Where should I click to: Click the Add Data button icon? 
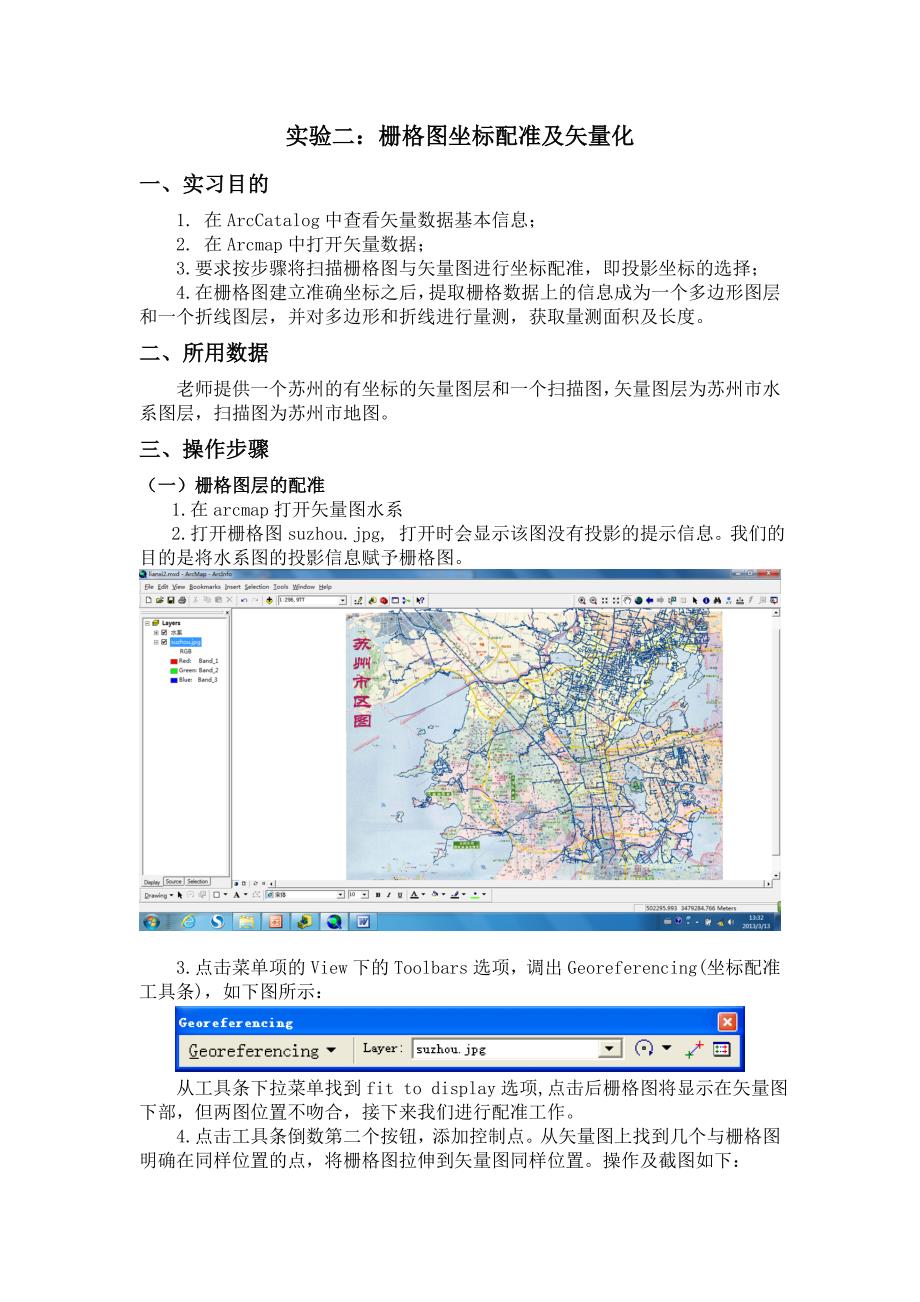269,600
